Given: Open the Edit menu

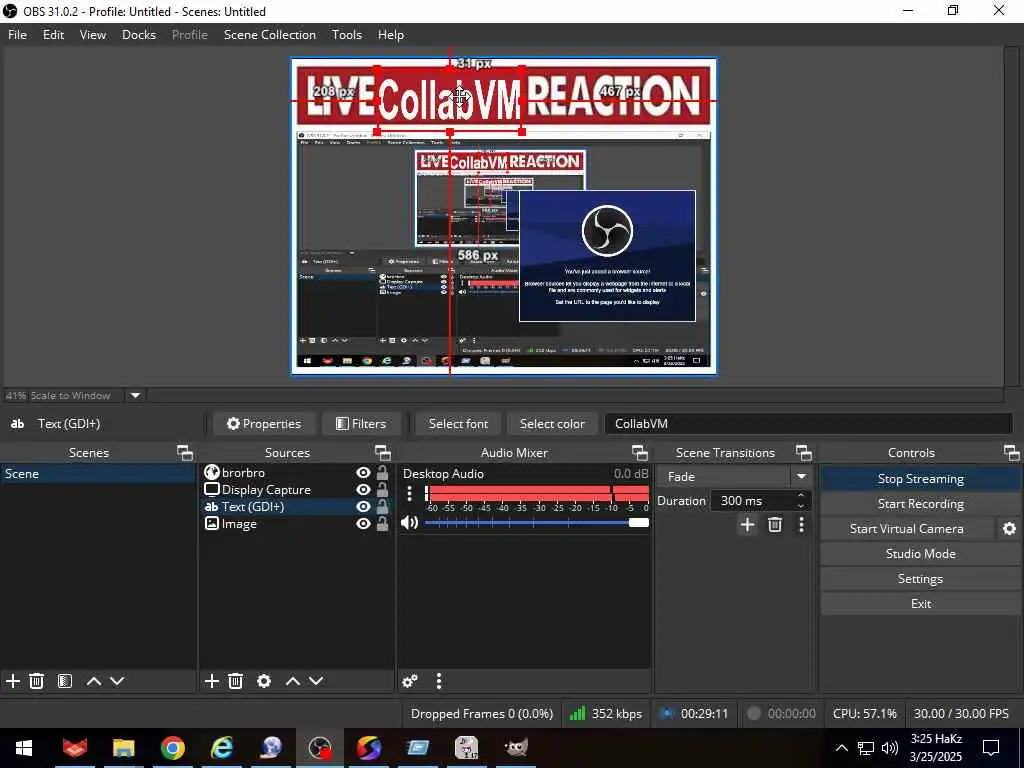Looking at the screenshot, I should click(53, 35).
